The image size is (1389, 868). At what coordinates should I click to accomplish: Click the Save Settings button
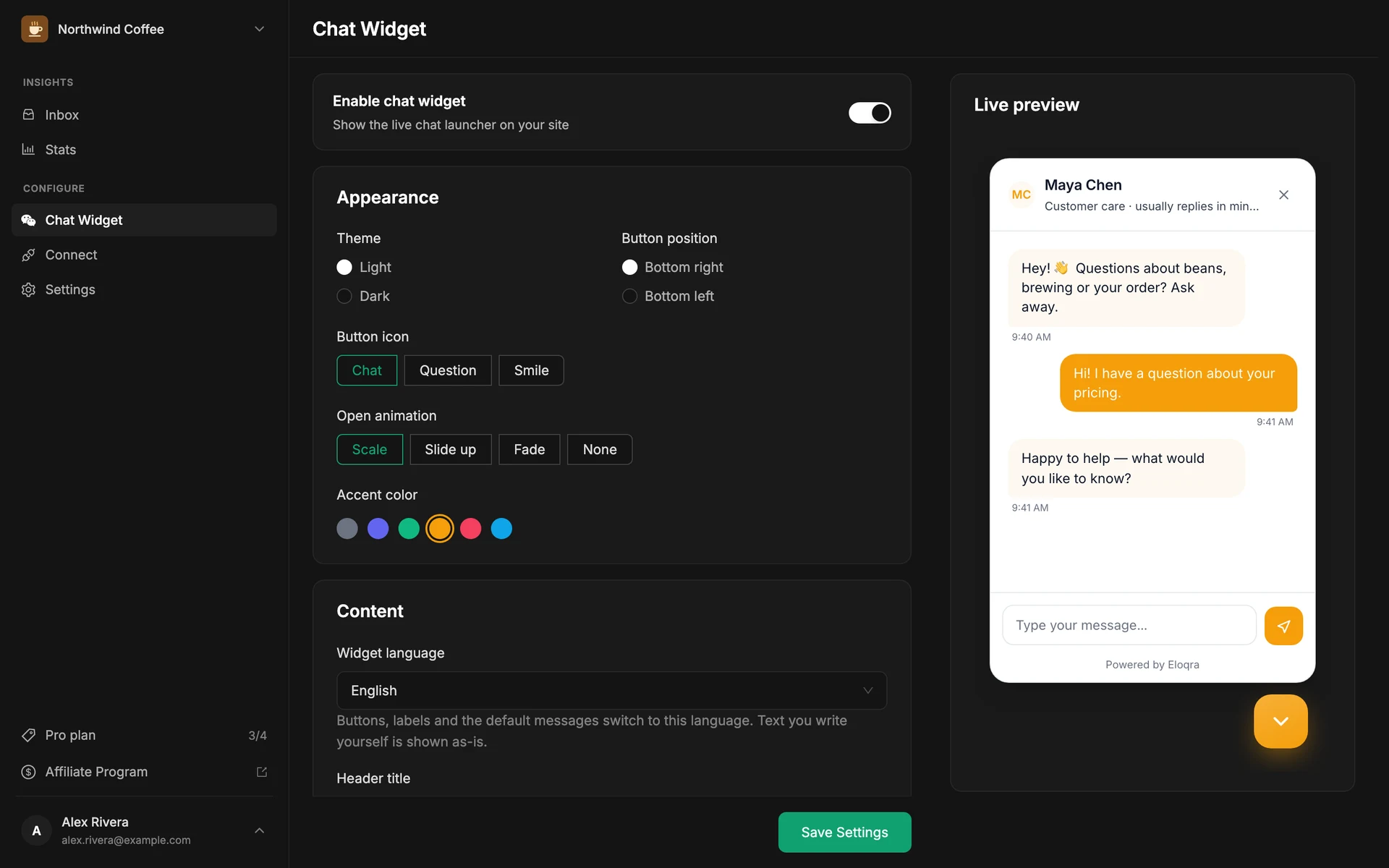tap(844, 832)
